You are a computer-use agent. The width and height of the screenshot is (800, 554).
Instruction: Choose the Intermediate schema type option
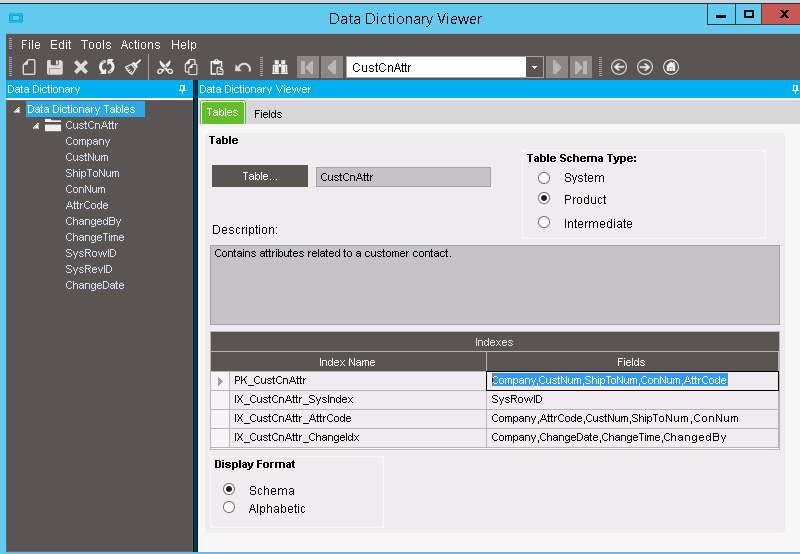pyautogui.click(x=544, y=223)
